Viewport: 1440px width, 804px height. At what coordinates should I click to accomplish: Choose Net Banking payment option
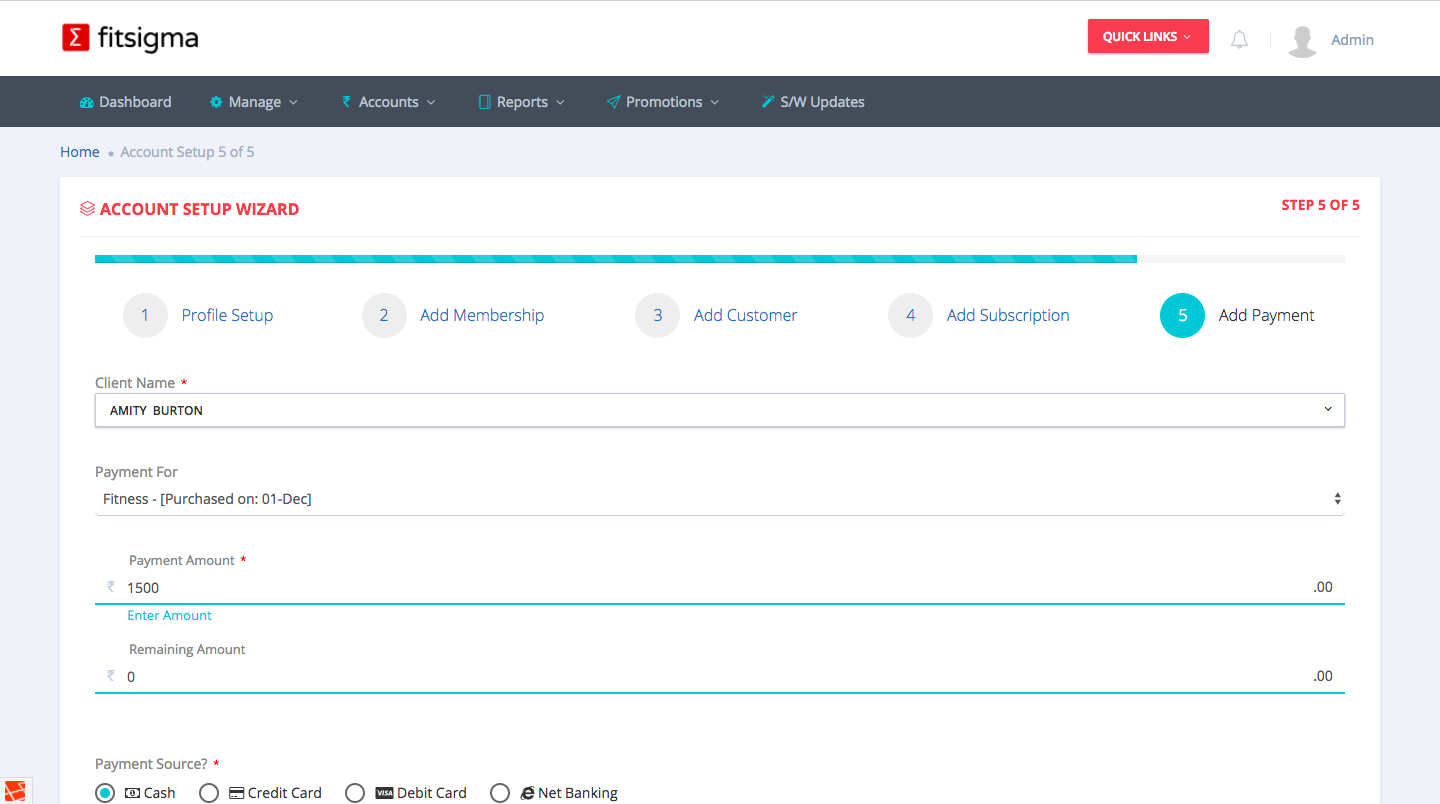click(500, 793)
